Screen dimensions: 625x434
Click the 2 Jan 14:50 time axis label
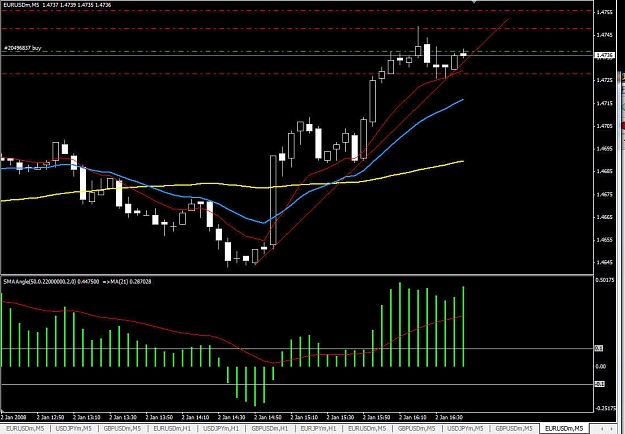pos(267,417)
